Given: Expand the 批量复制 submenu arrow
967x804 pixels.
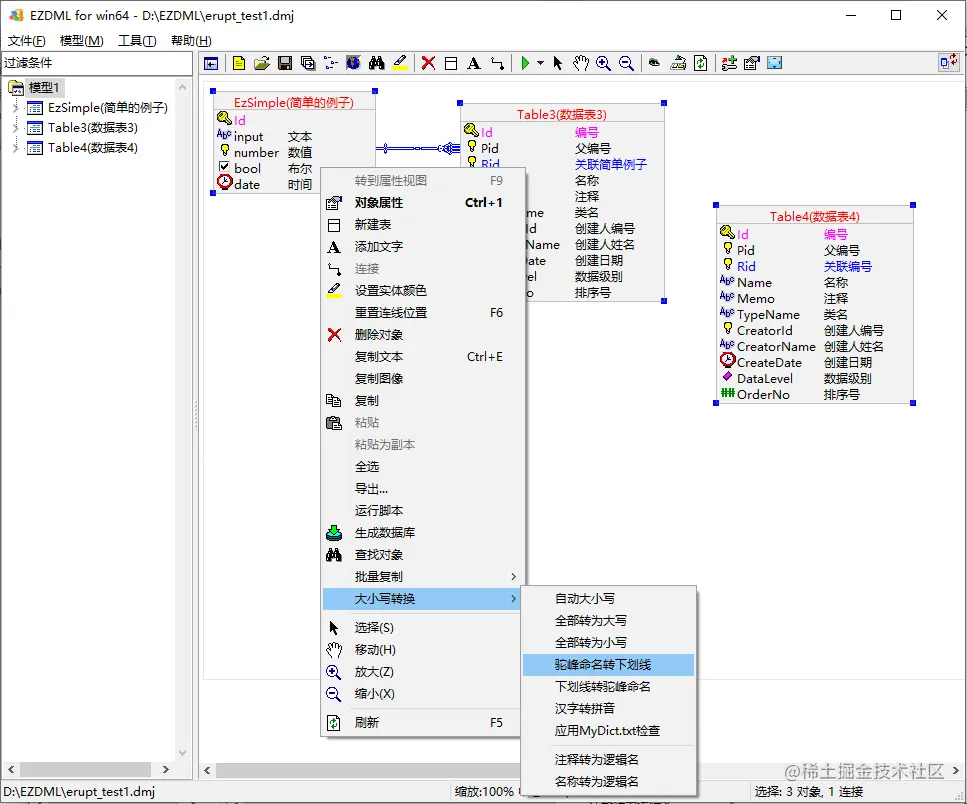Looking at the screenshot, I should [x=514, y=576].
